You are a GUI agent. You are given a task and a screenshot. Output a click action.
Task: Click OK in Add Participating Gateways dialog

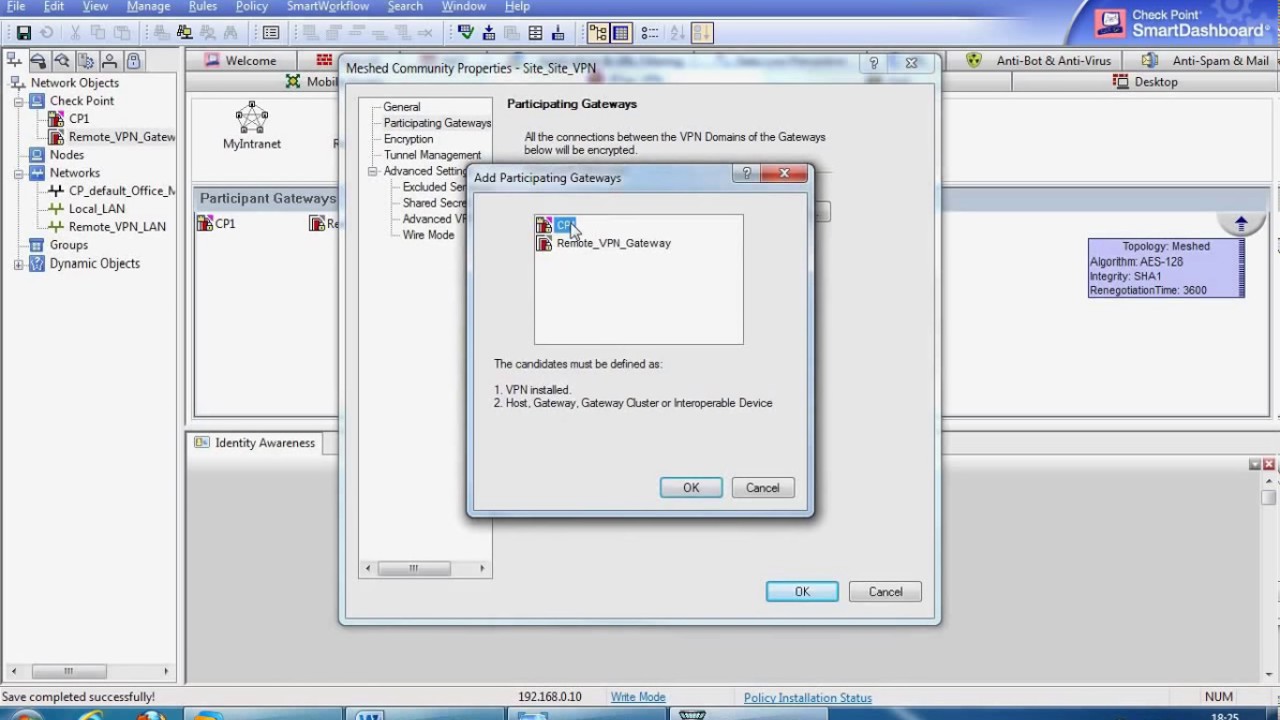click(x=691, y=488)
